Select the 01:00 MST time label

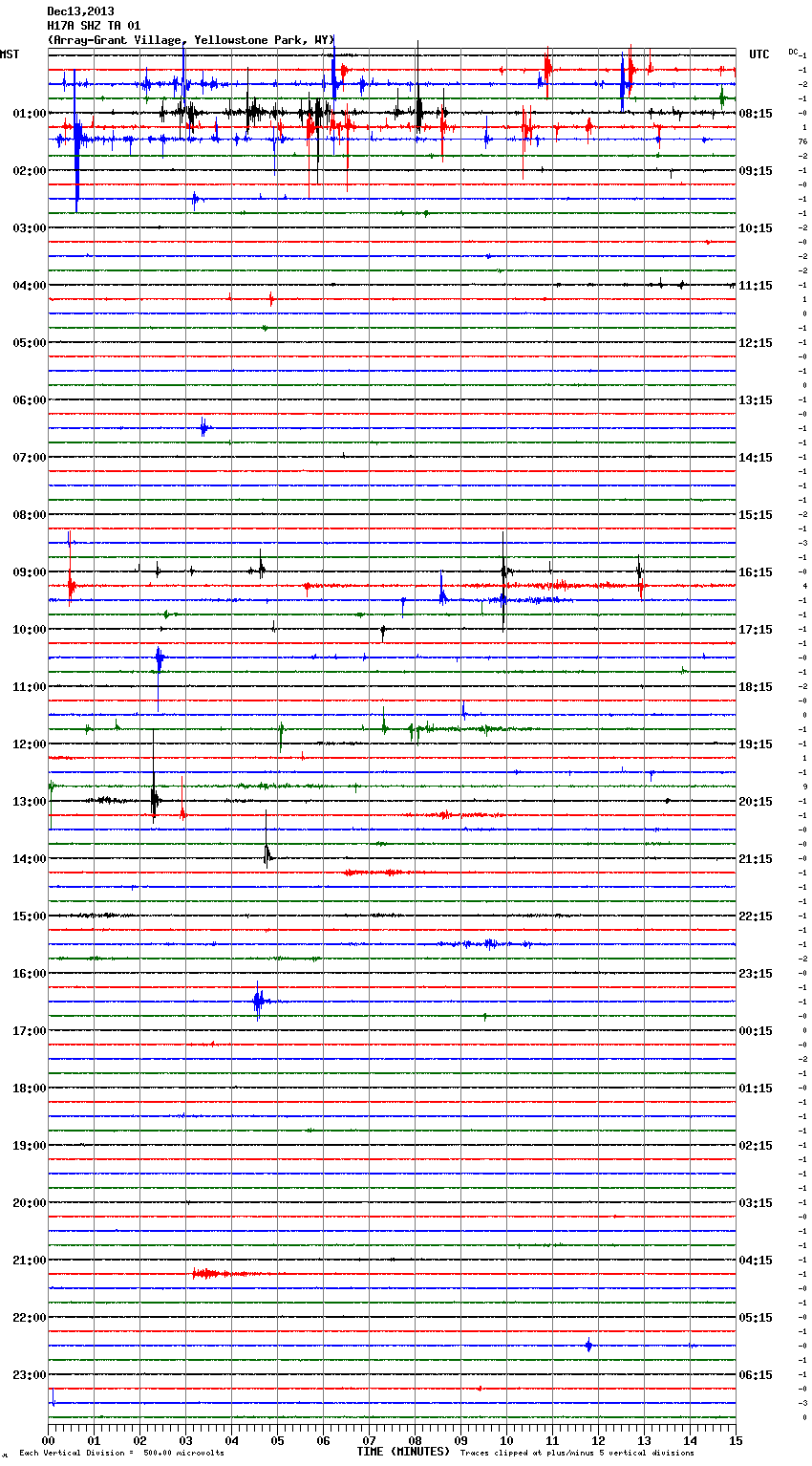[30, 114]
